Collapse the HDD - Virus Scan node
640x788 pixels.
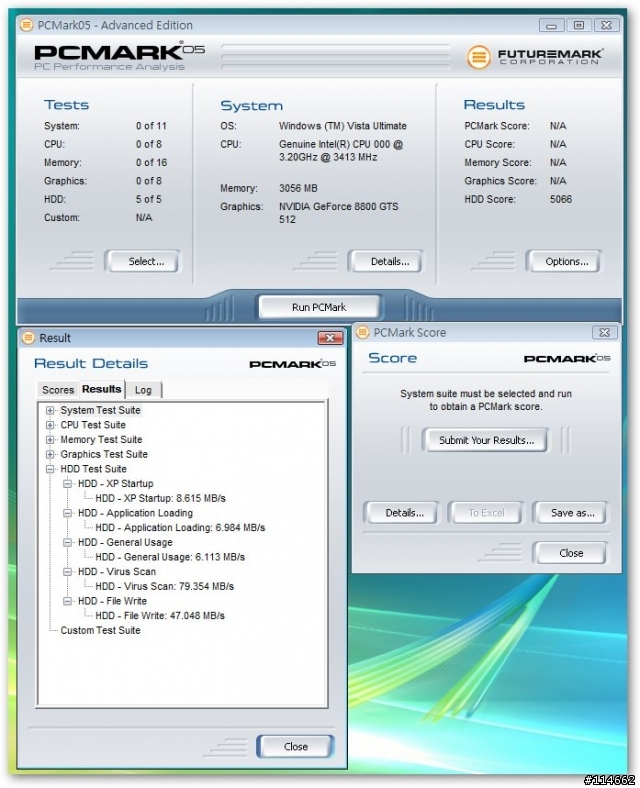[x=67, y=572]
